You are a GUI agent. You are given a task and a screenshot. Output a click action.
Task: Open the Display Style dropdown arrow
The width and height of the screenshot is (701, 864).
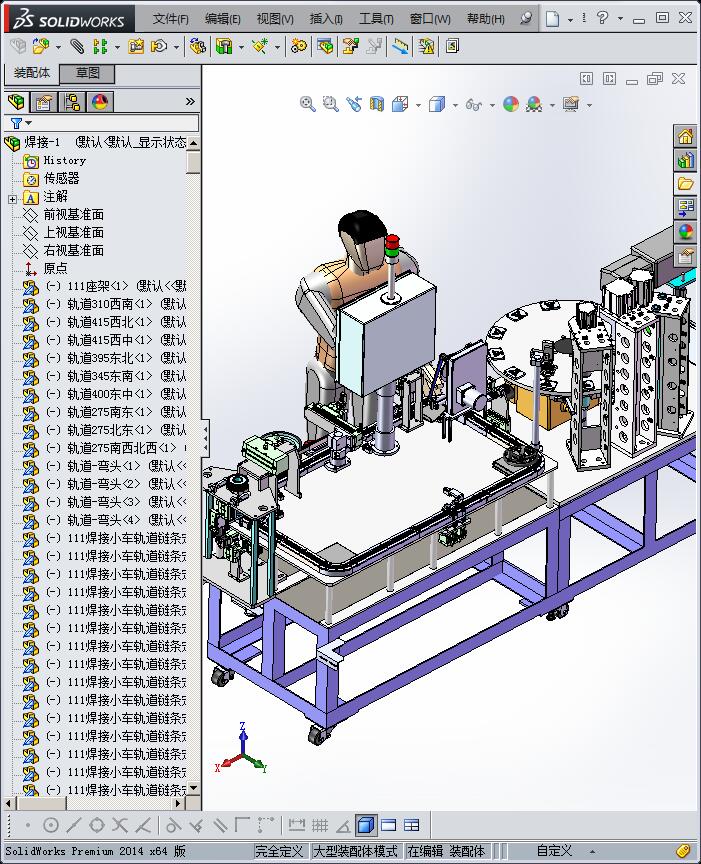click(x=455, y=105)
